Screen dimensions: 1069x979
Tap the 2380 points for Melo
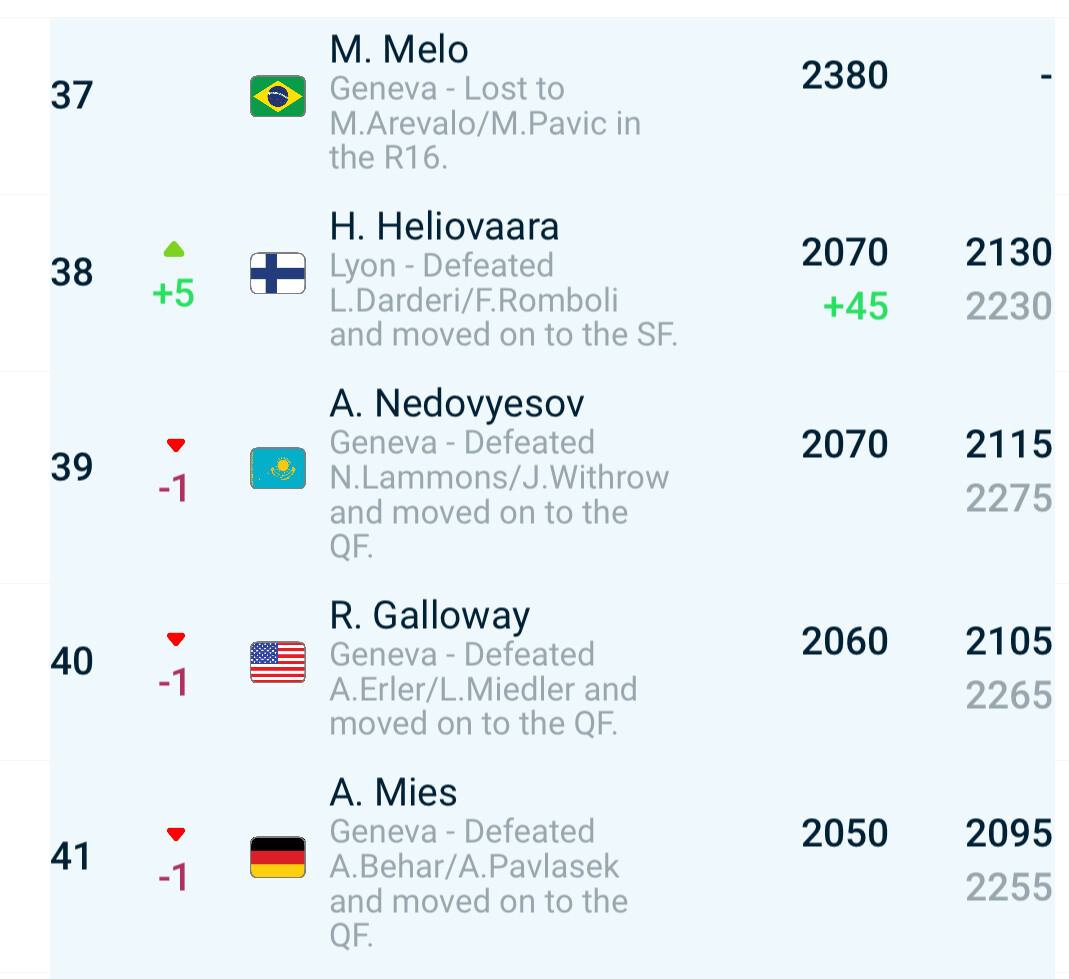point(845,75)
